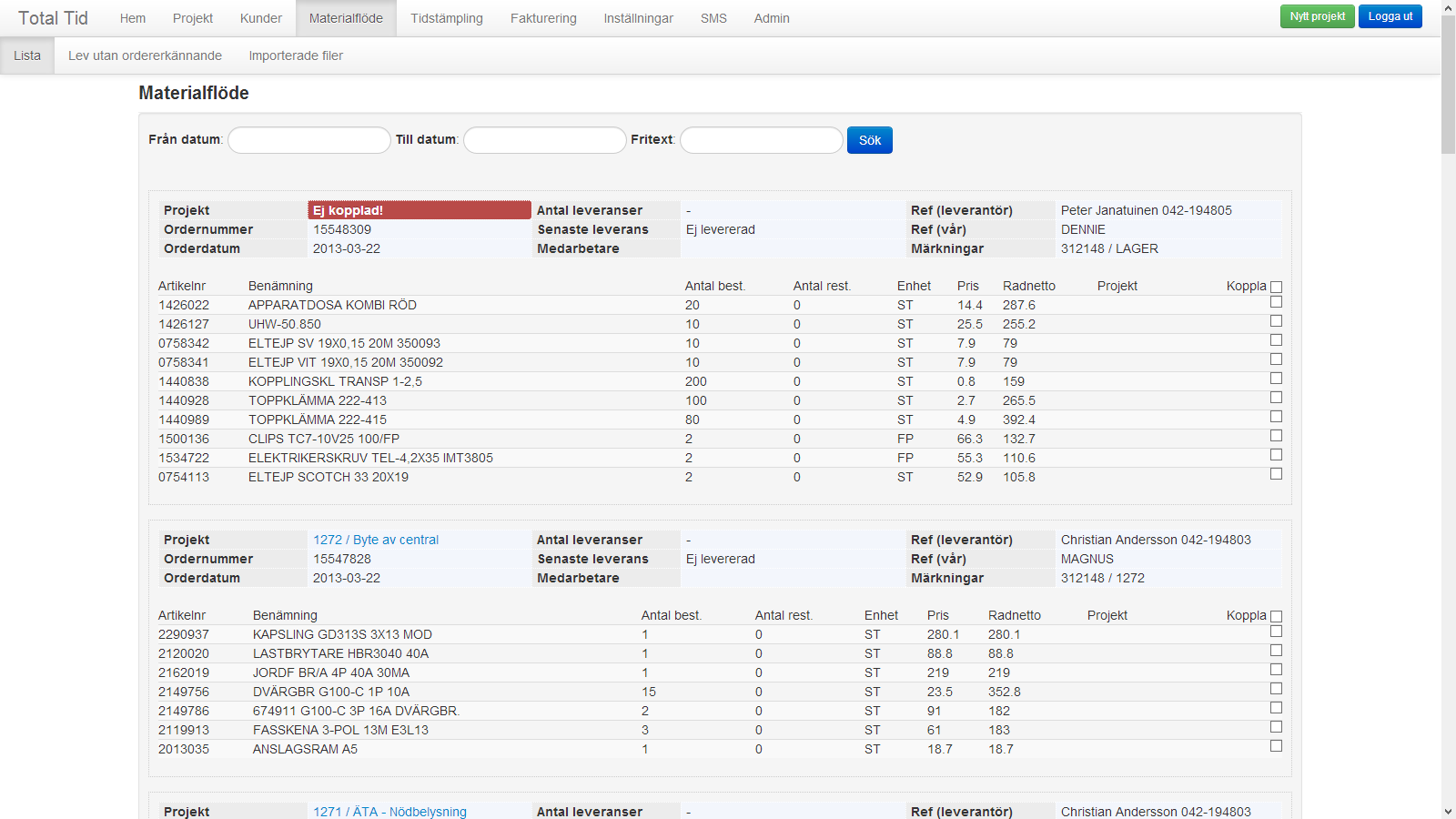
Task: Click the Från datum input field
Action: click(x=308, y=140)
